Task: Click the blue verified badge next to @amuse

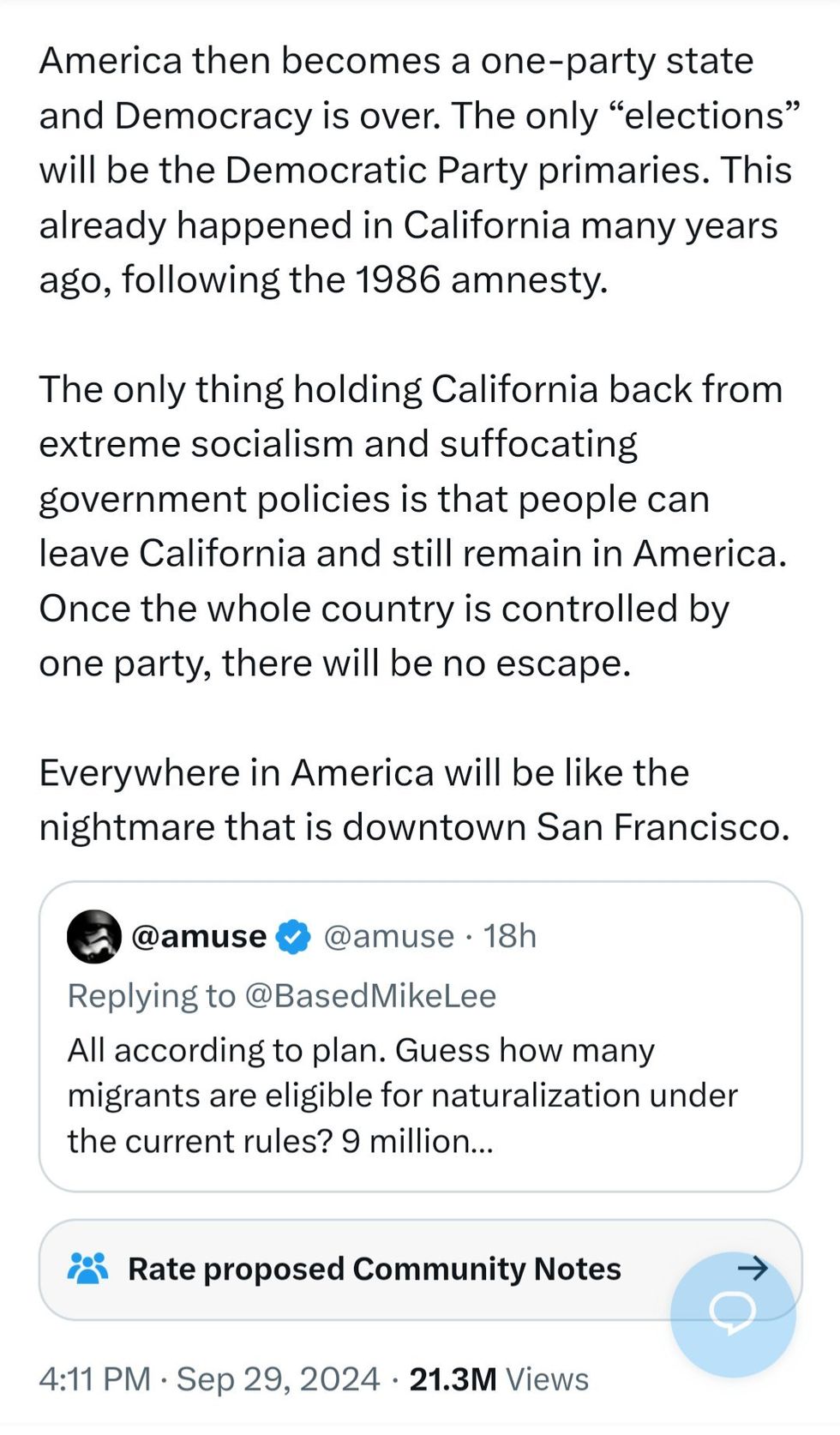Action: pyautogui.click(x=294, y=936)
